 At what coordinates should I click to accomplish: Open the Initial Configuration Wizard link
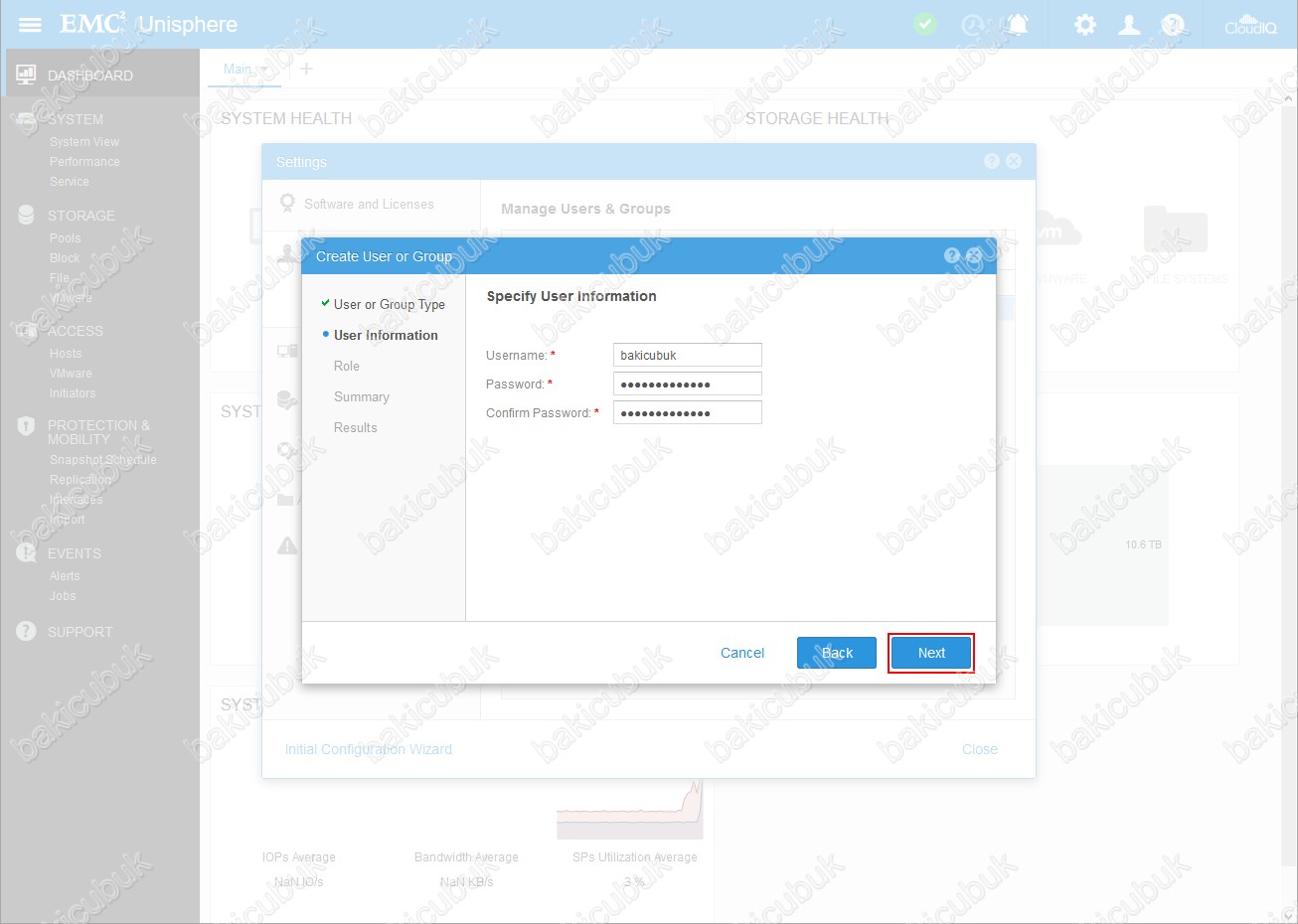coord(369,749)
